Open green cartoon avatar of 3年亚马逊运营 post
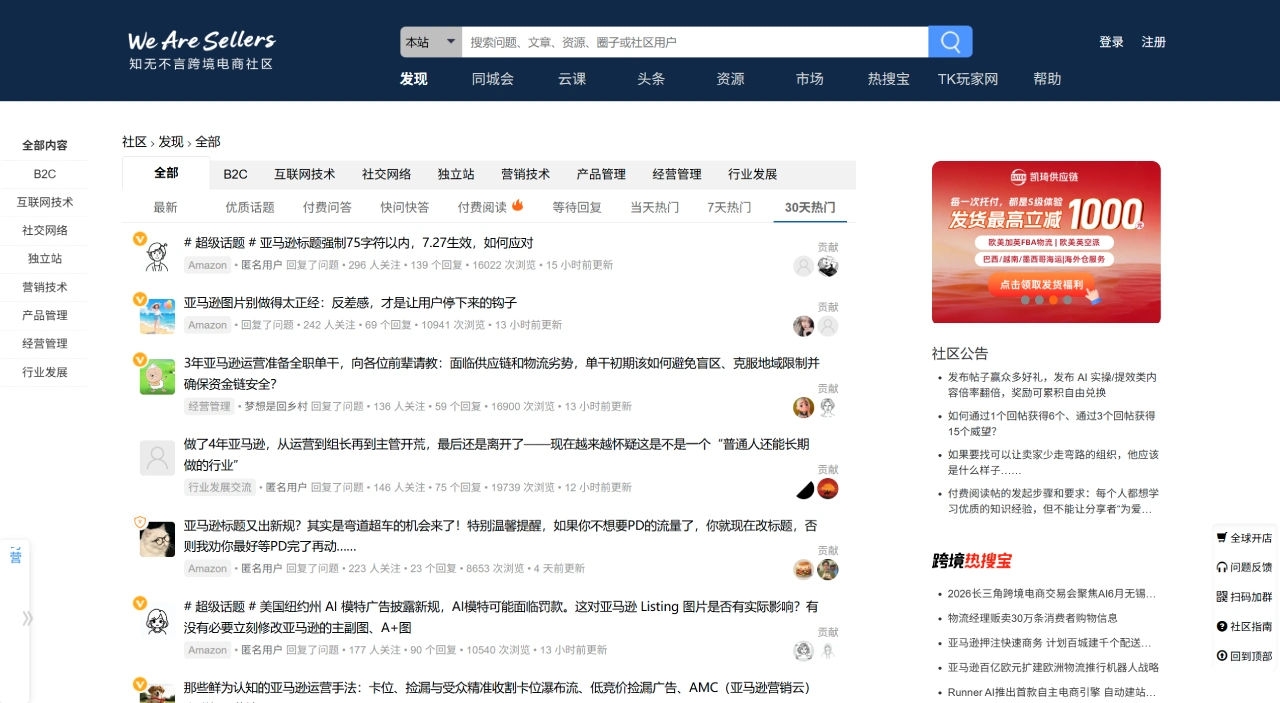 pos(157,376)
